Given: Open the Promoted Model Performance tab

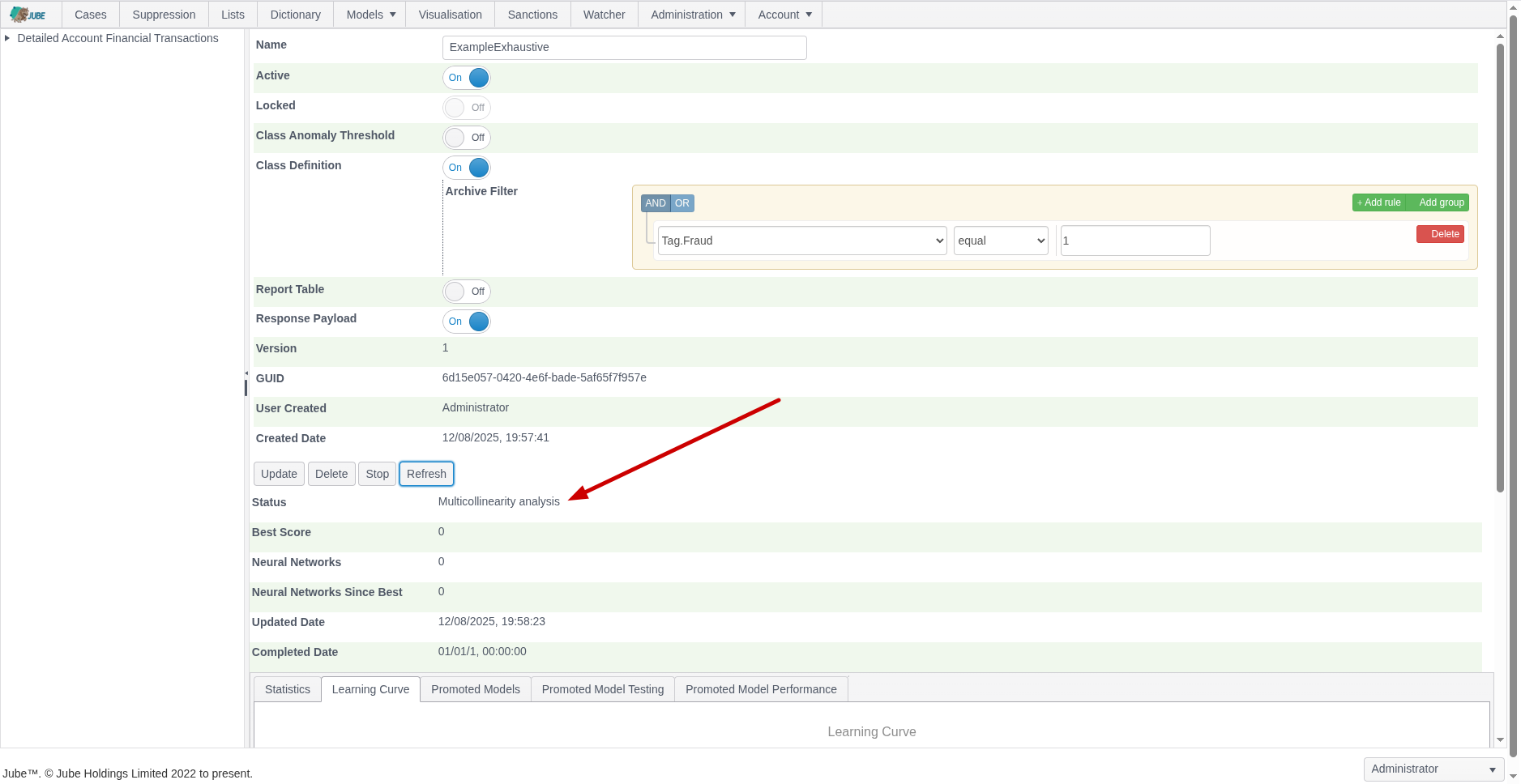Looking at the screenshot, I should click(761, 689).
